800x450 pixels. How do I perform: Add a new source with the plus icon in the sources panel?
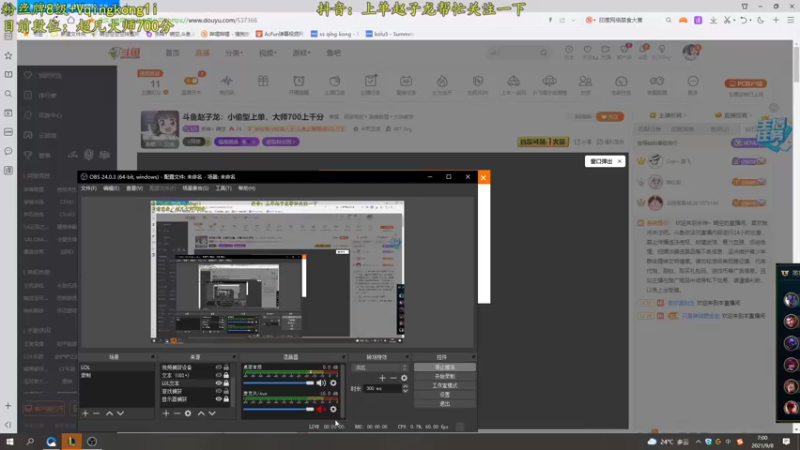(166, 413)
